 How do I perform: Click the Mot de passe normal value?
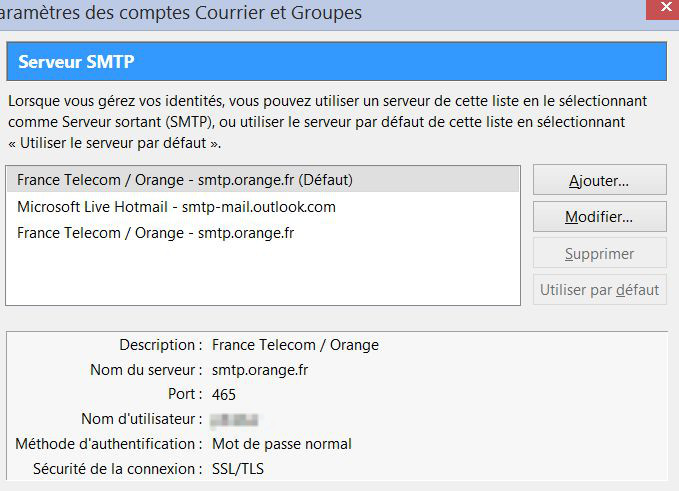pyautogui.click(x=282, y=443)
